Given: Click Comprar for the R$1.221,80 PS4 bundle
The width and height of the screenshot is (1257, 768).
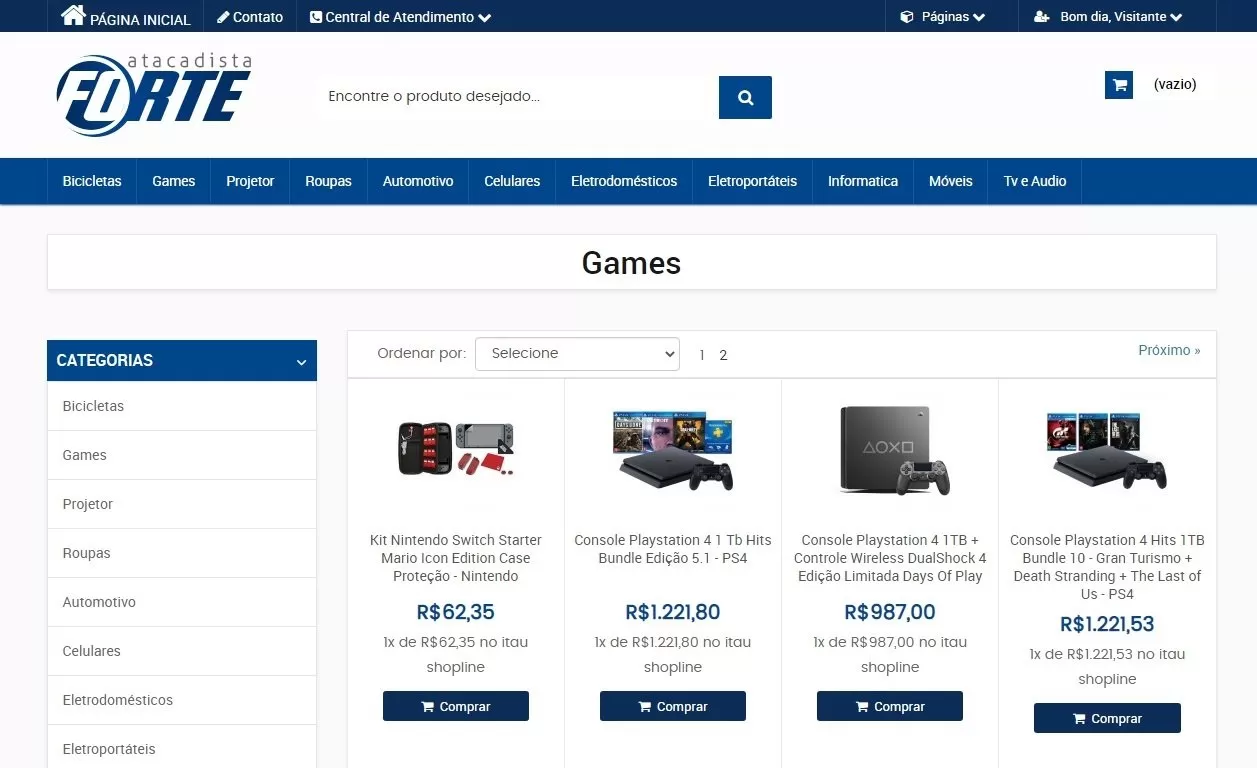Looking at the screenshot, I should pos(673,706).
